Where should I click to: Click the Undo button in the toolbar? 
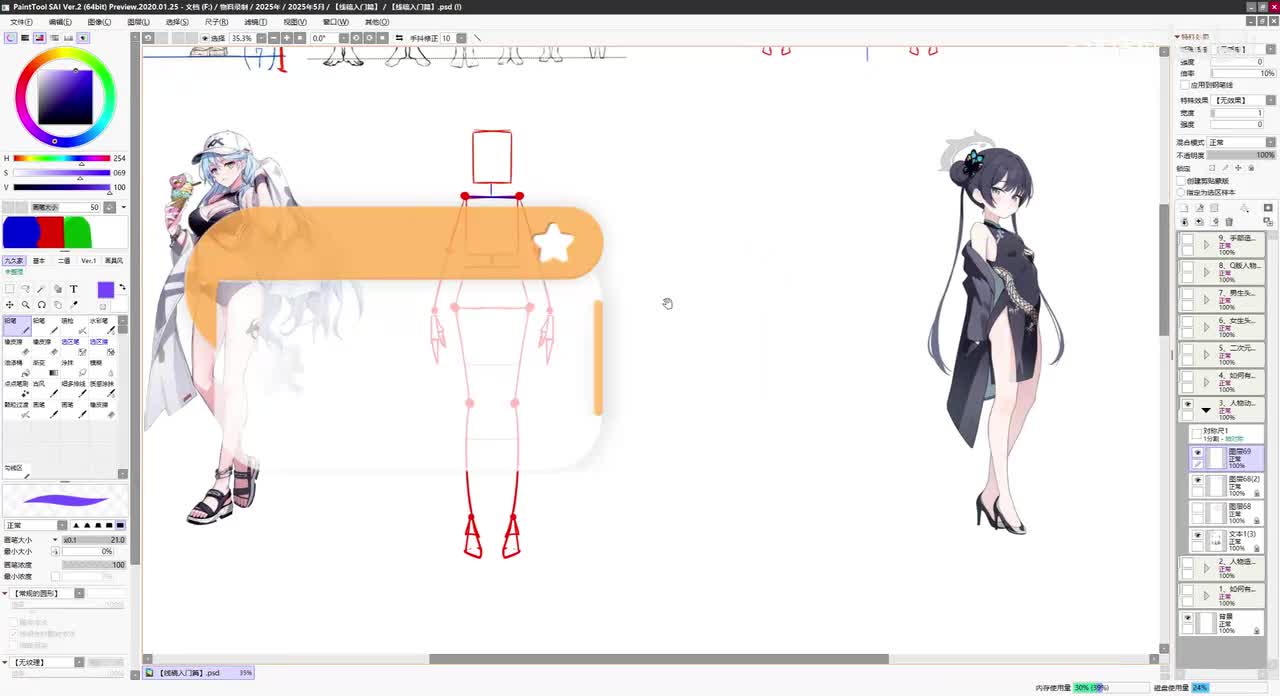148,38
